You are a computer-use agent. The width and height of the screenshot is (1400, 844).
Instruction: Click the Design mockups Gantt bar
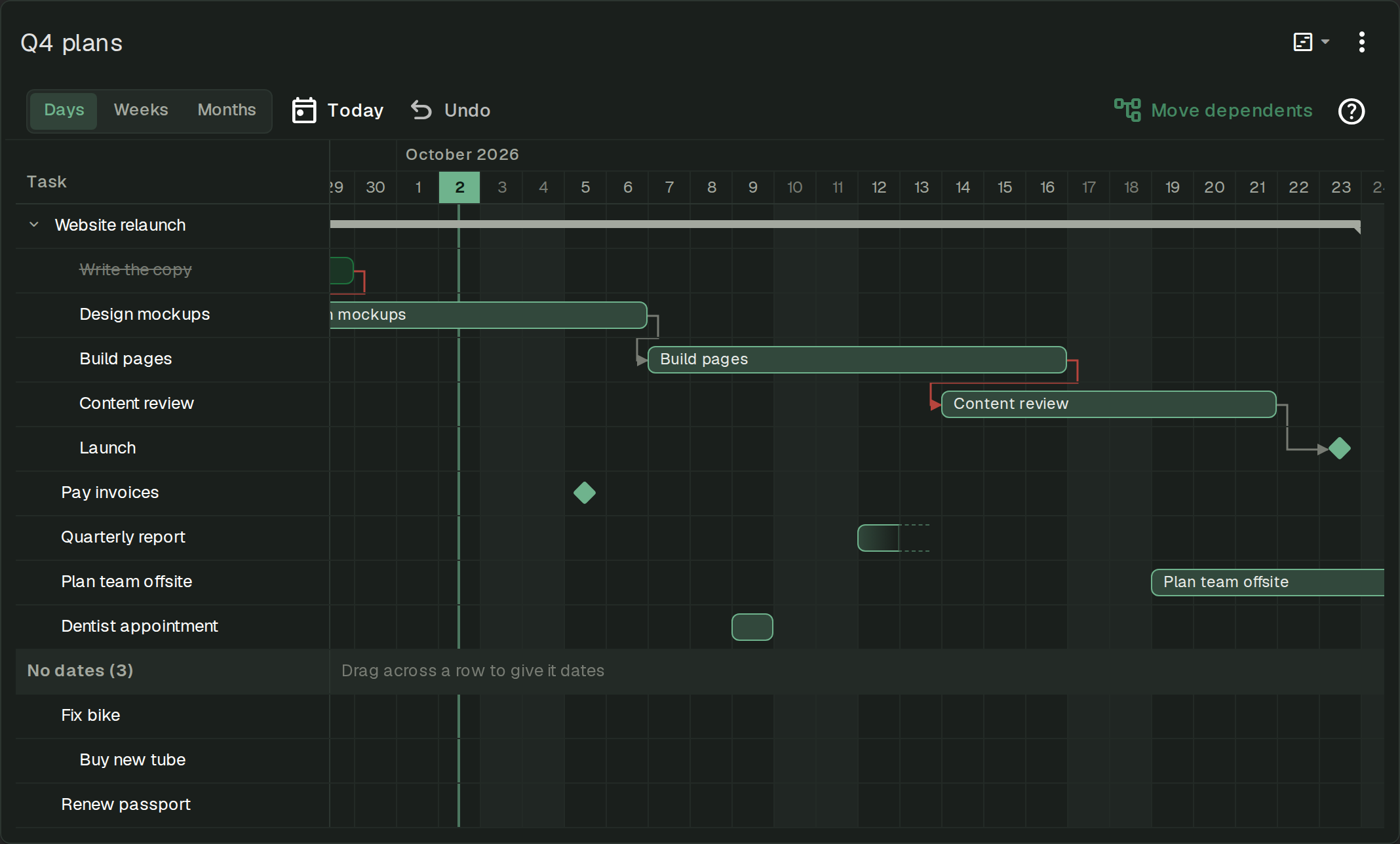pos(488,315)
